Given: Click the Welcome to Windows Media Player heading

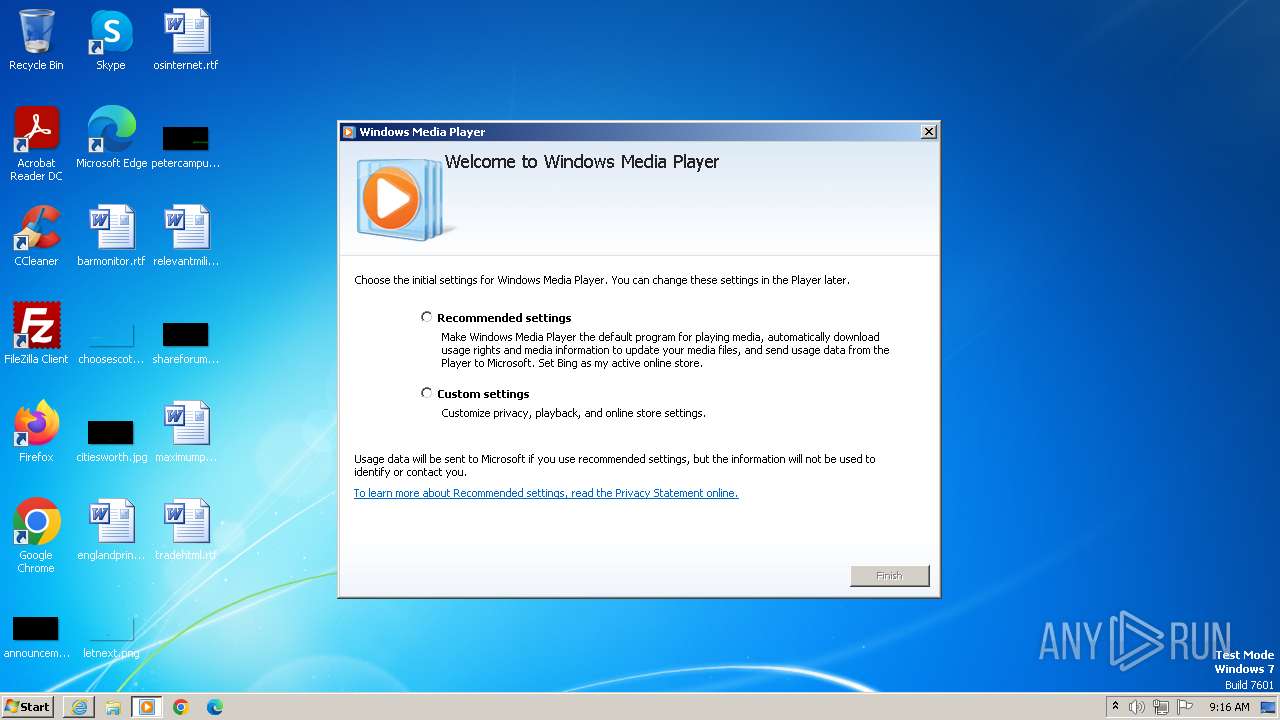Looking at the screenshot, I should (x=582, y=162).
